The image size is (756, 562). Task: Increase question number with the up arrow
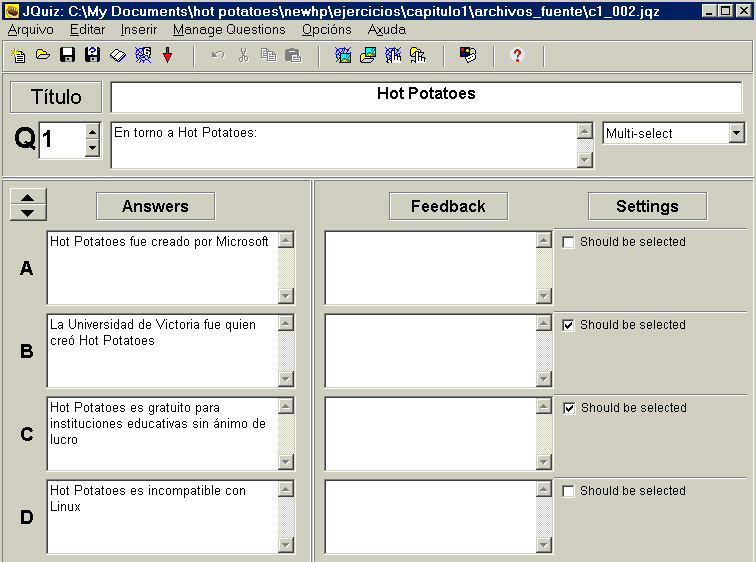click(x=92, y=131)
